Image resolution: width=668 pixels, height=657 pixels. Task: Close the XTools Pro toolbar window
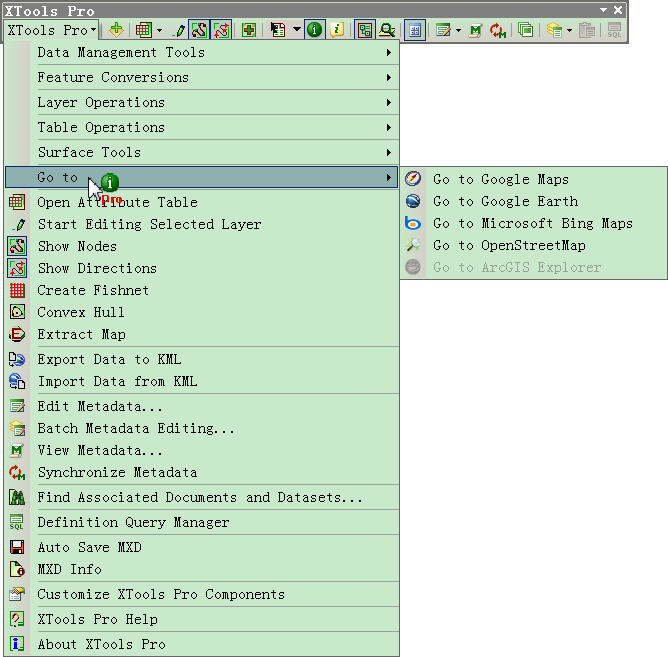pyautogui.click(x=618, y=10)
